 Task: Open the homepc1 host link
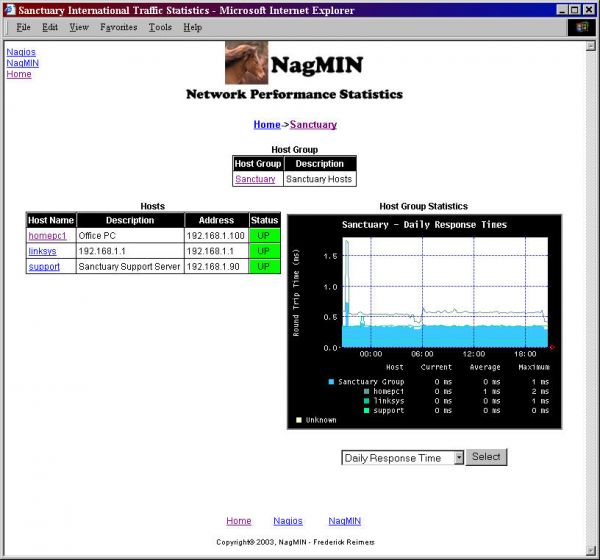tap(45, 235)
